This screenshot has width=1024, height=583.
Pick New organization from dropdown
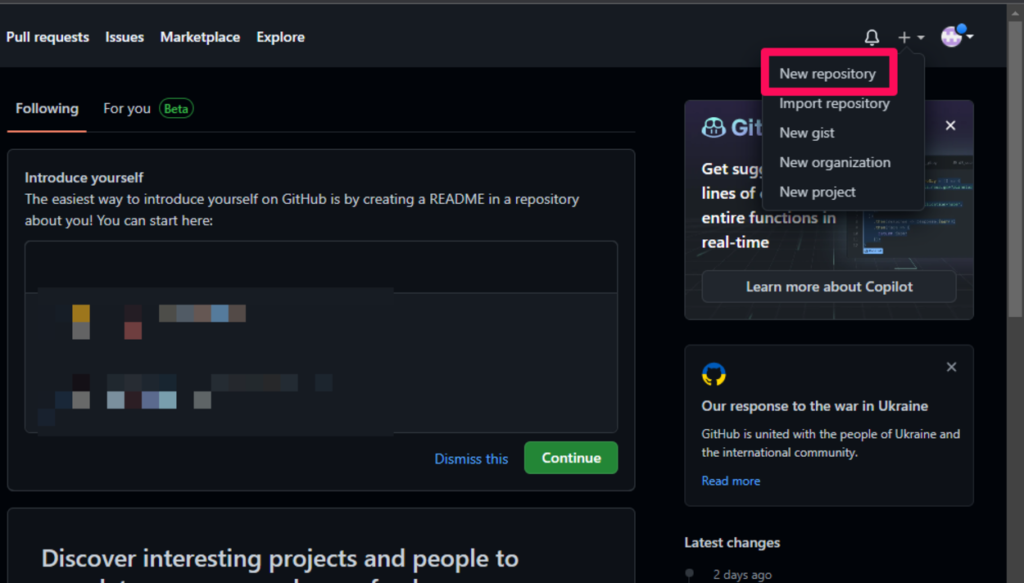coord(834,162)
